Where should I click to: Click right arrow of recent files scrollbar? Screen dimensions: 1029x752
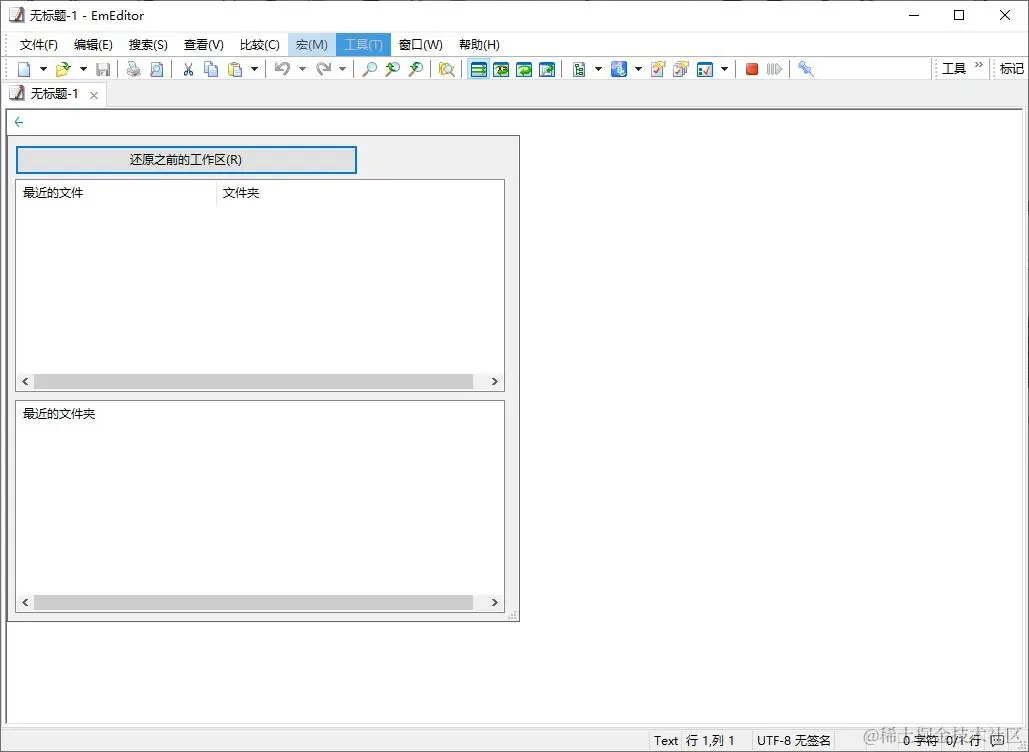pos(495,381)
